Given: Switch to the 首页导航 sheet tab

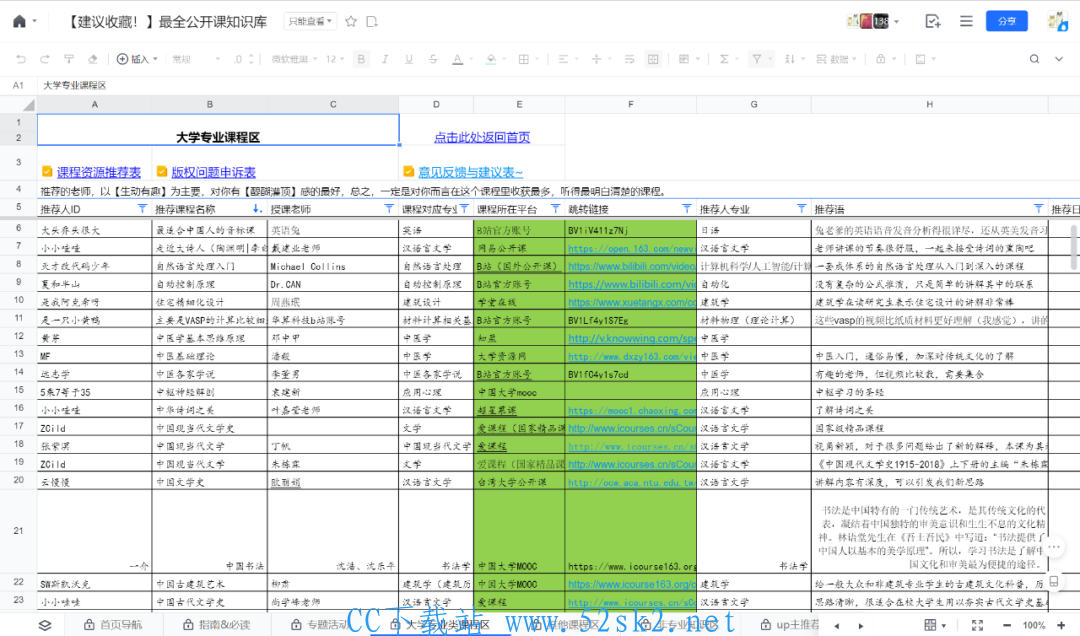Looking at the screenshot, I should (x=114, y=625).
